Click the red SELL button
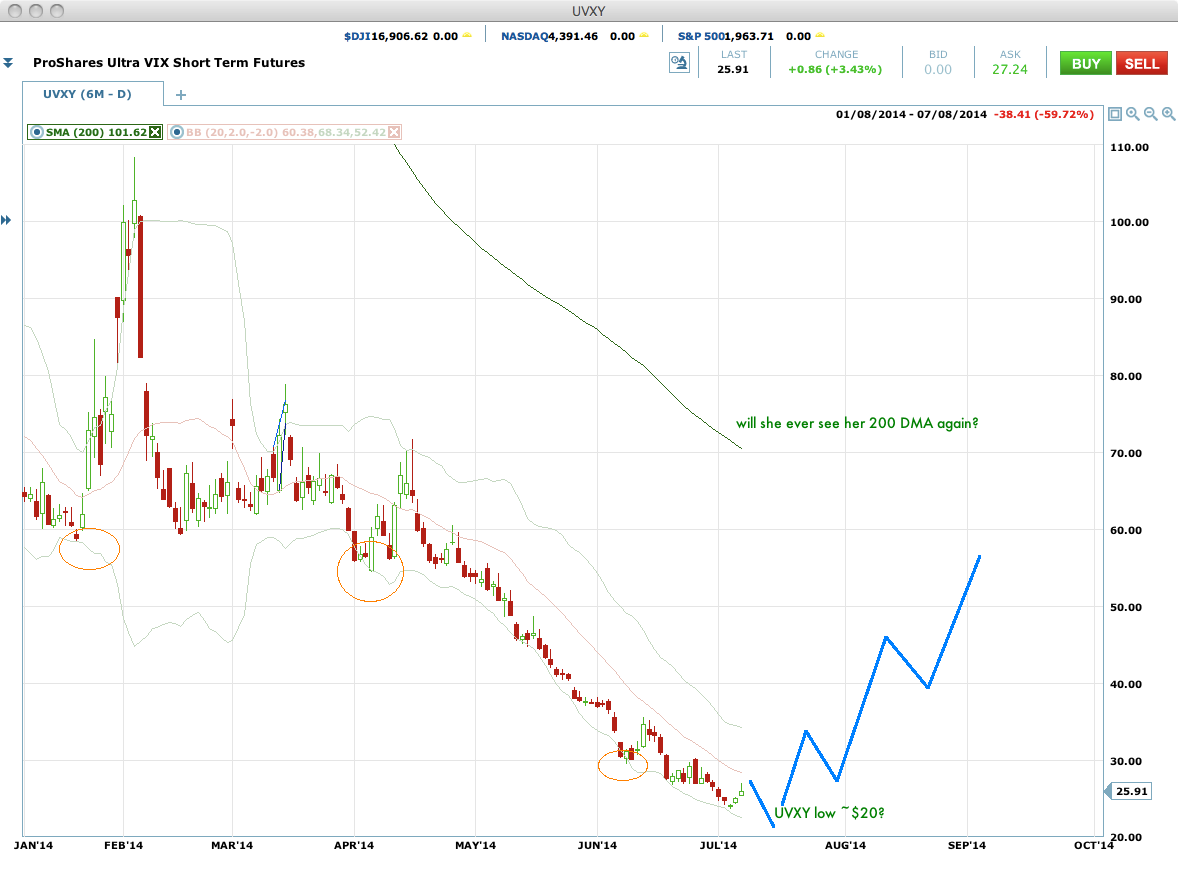This screenshot has width=1178, height=871. tap(1142, 64)
